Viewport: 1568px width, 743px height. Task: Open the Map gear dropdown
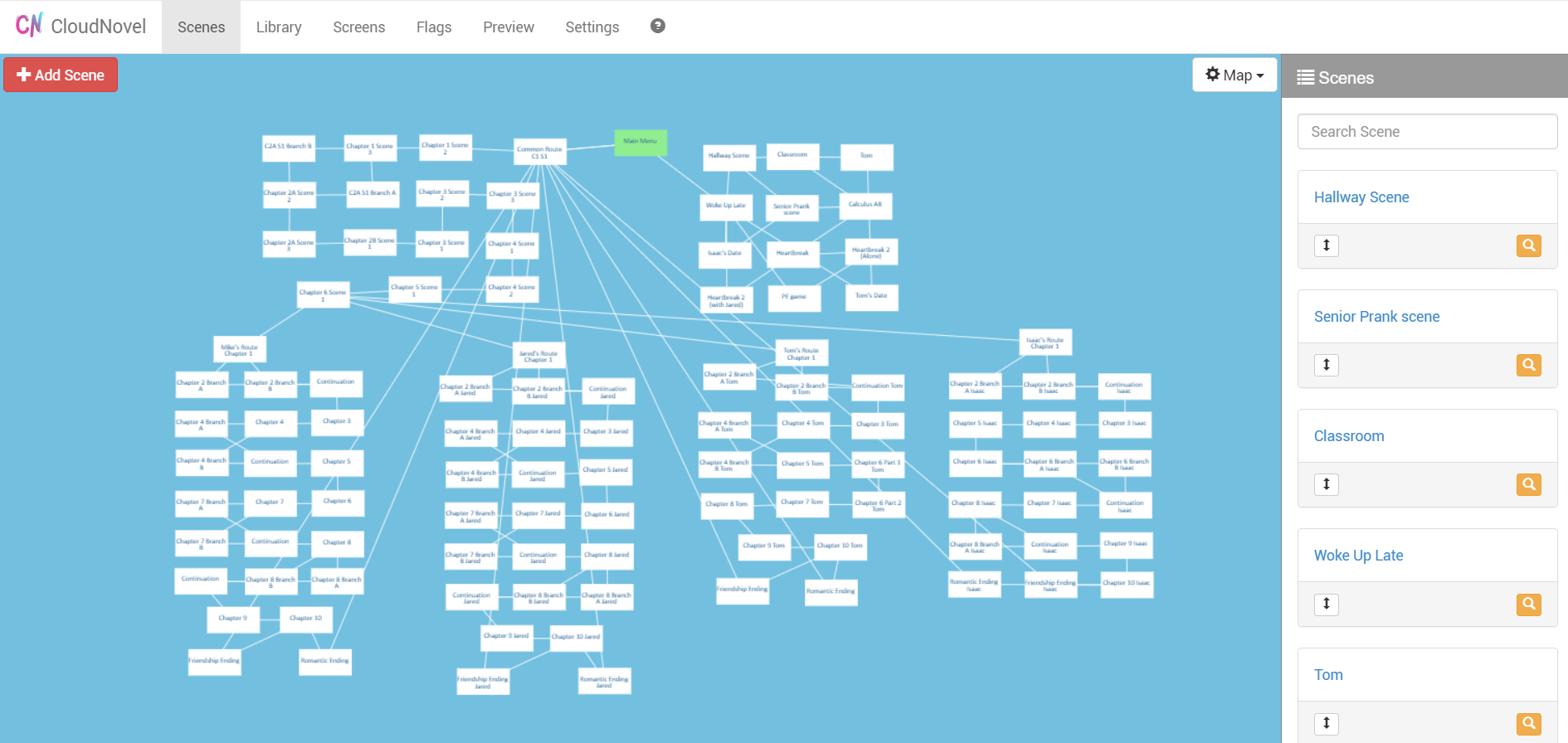(1234, 75)
